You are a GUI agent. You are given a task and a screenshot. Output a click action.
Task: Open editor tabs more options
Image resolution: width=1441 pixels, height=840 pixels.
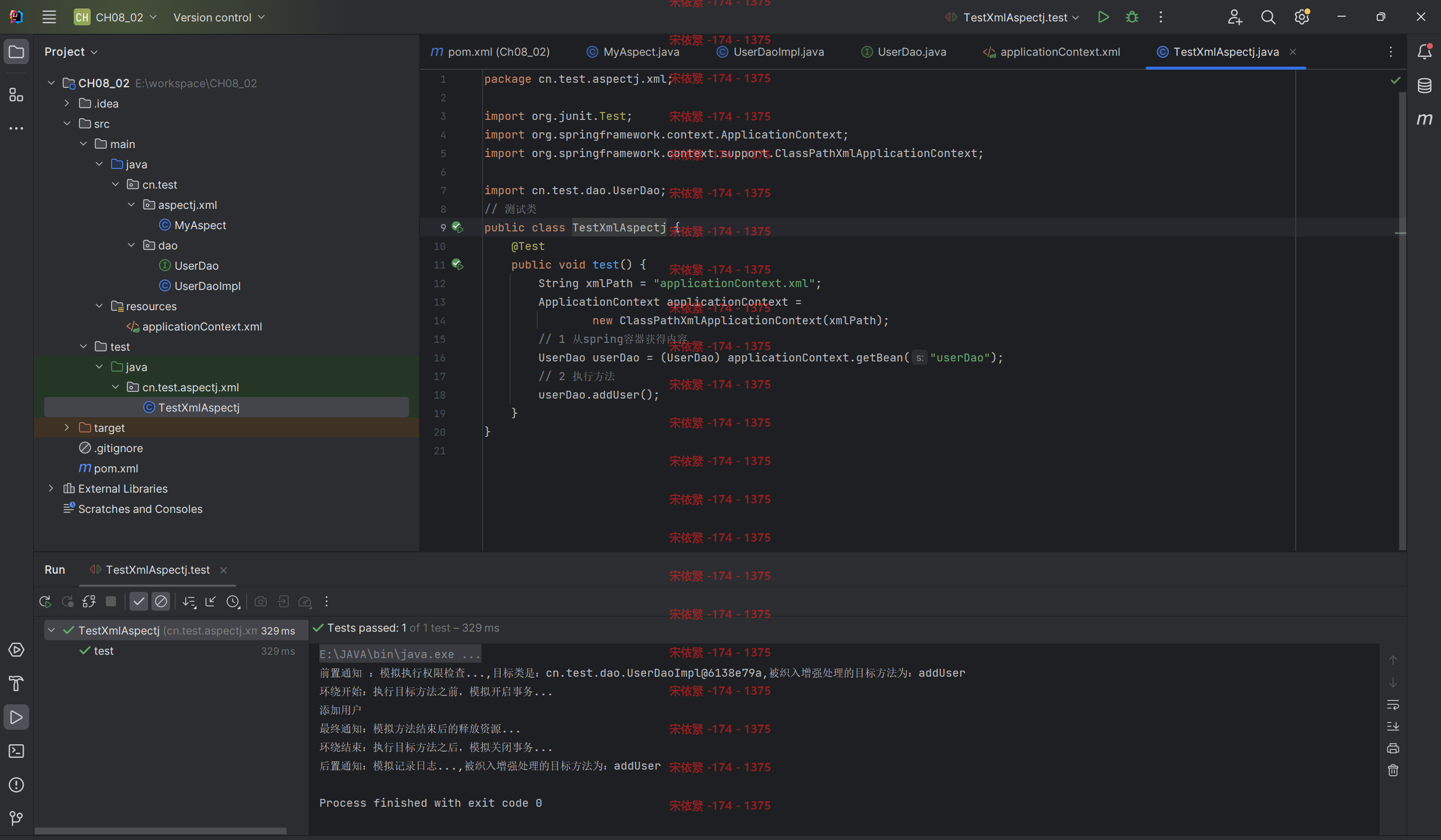tap(1391, 52)
